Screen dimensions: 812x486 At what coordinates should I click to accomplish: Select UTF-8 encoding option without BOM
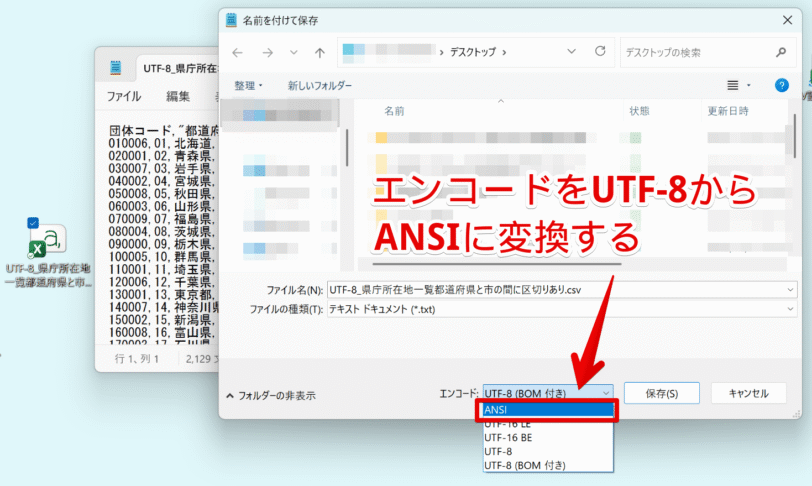[548, 452]
